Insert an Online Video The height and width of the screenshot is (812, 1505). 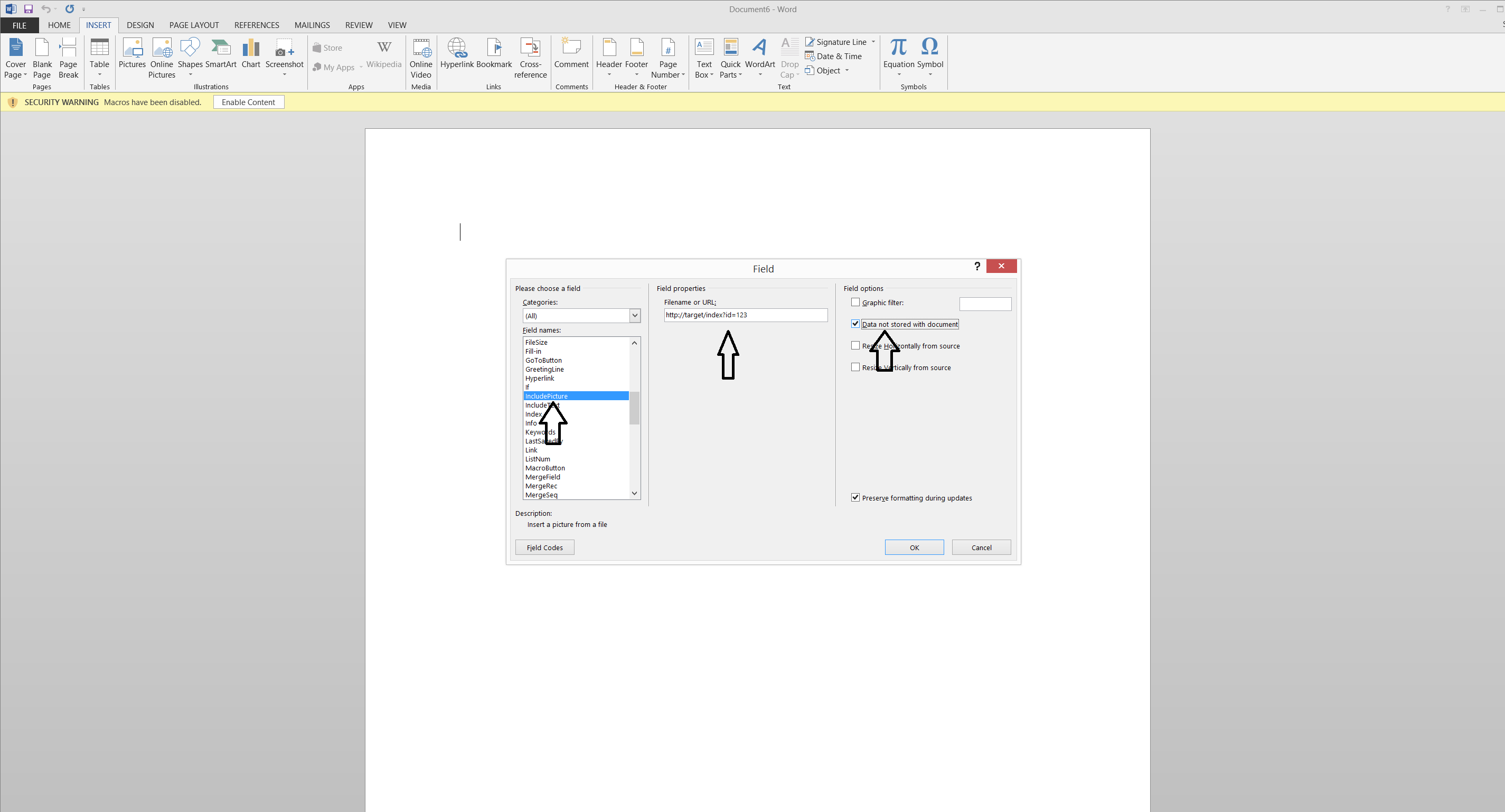click(421, 58)
